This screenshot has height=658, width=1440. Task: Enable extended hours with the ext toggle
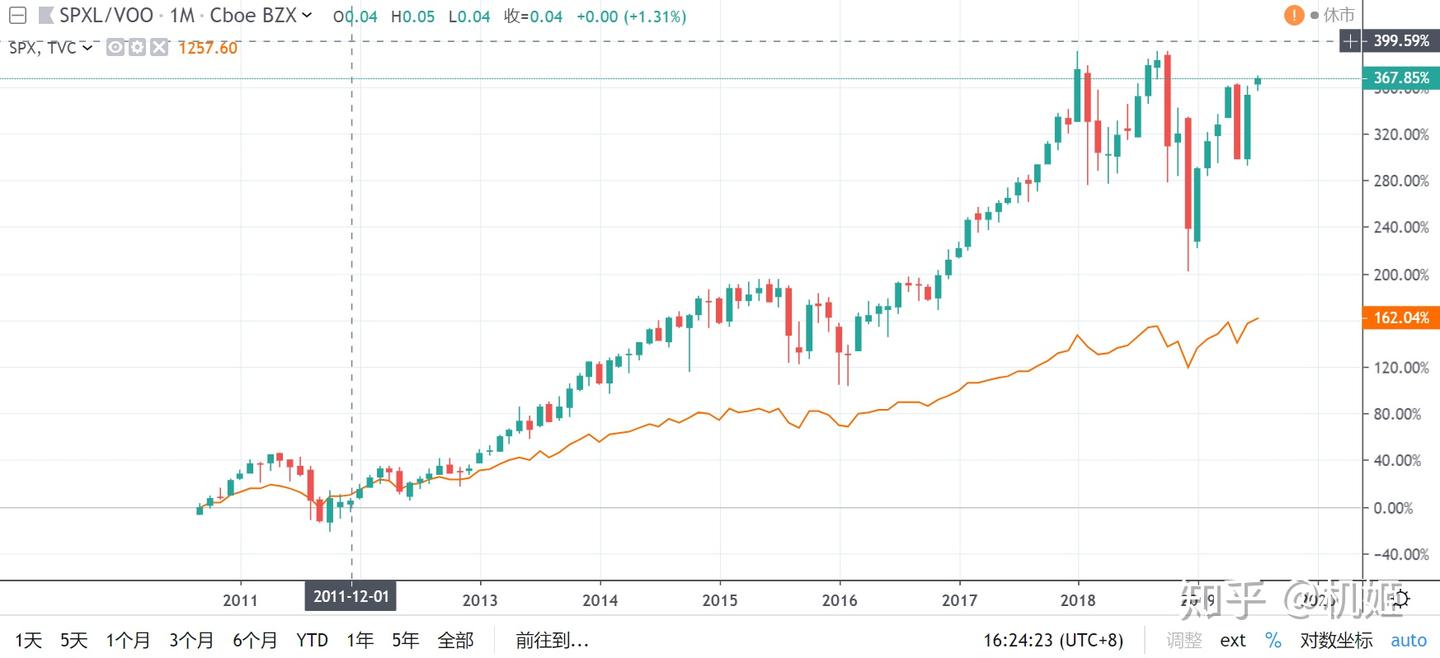(x=1233, y=640)
